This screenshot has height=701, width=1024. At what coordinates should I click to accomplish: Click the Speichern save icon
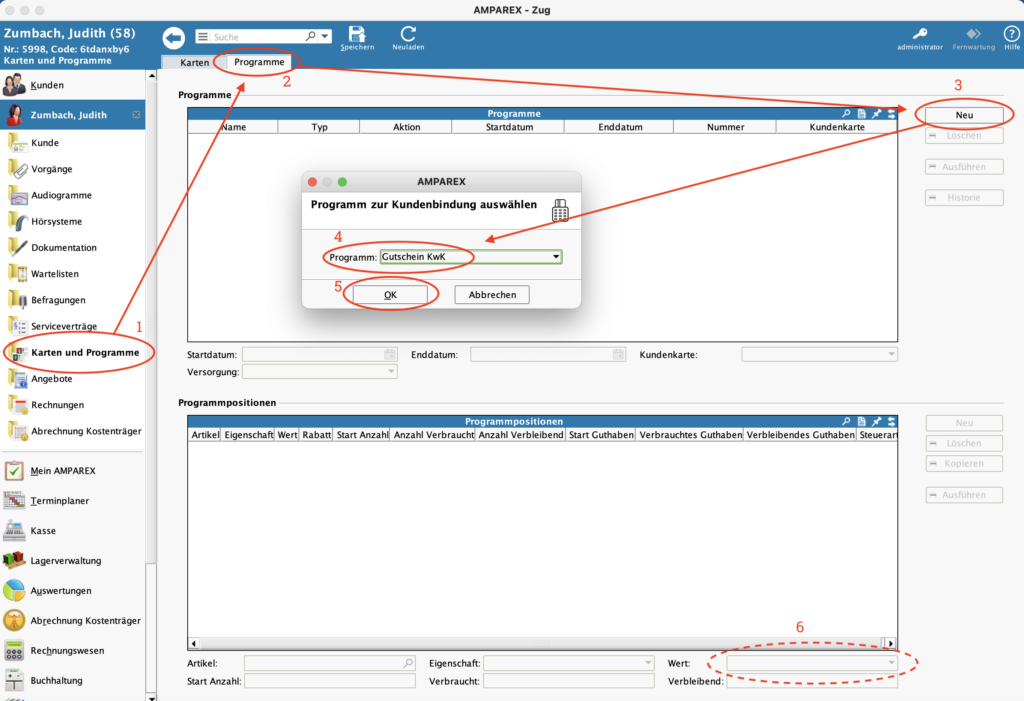pos(357,35)
